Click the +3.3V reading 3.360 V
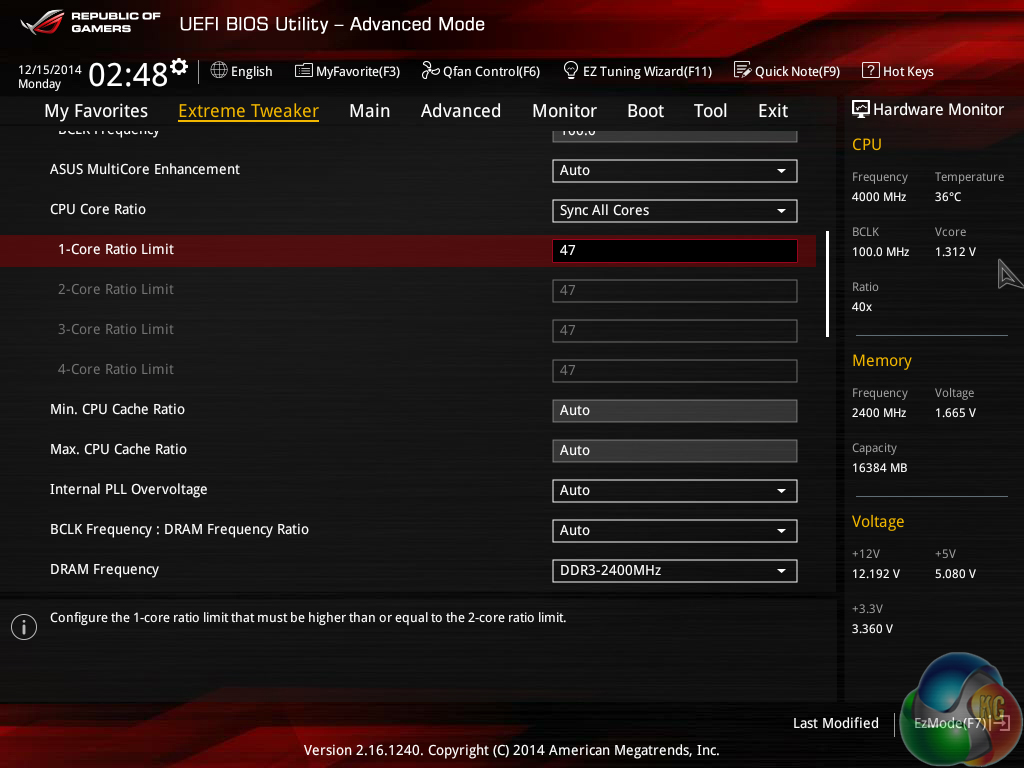 (x=872, y=628)
